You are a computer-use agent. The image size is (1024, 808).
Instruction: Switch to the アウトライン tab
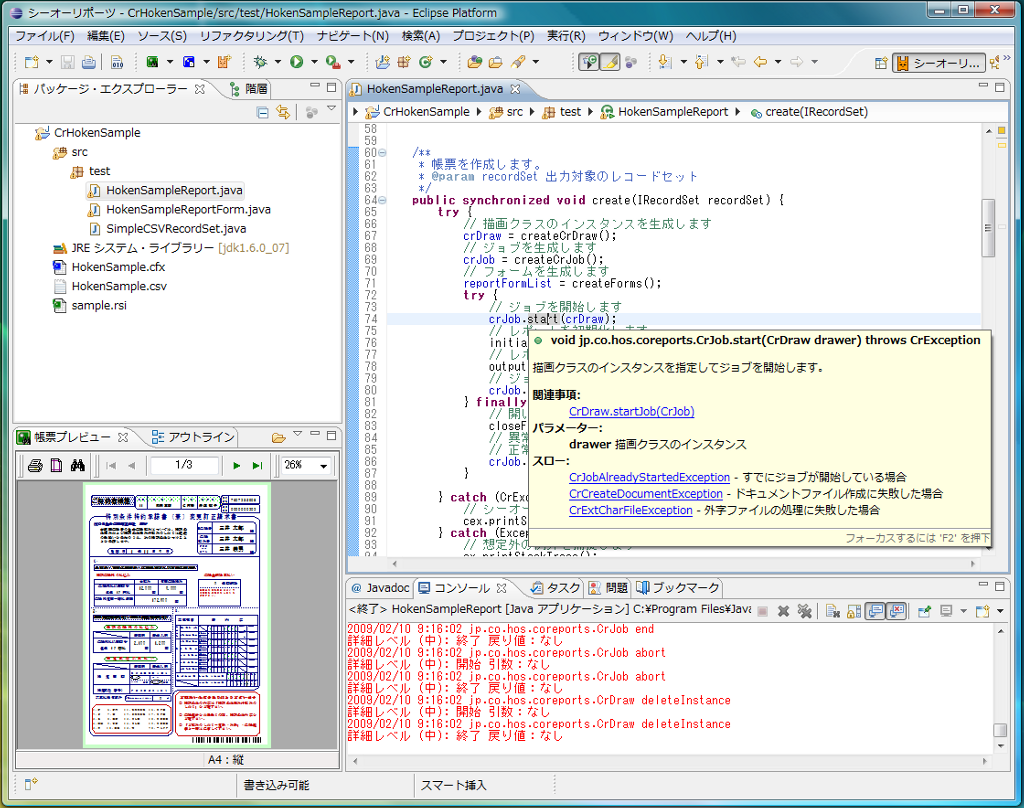tap(193, 437)
